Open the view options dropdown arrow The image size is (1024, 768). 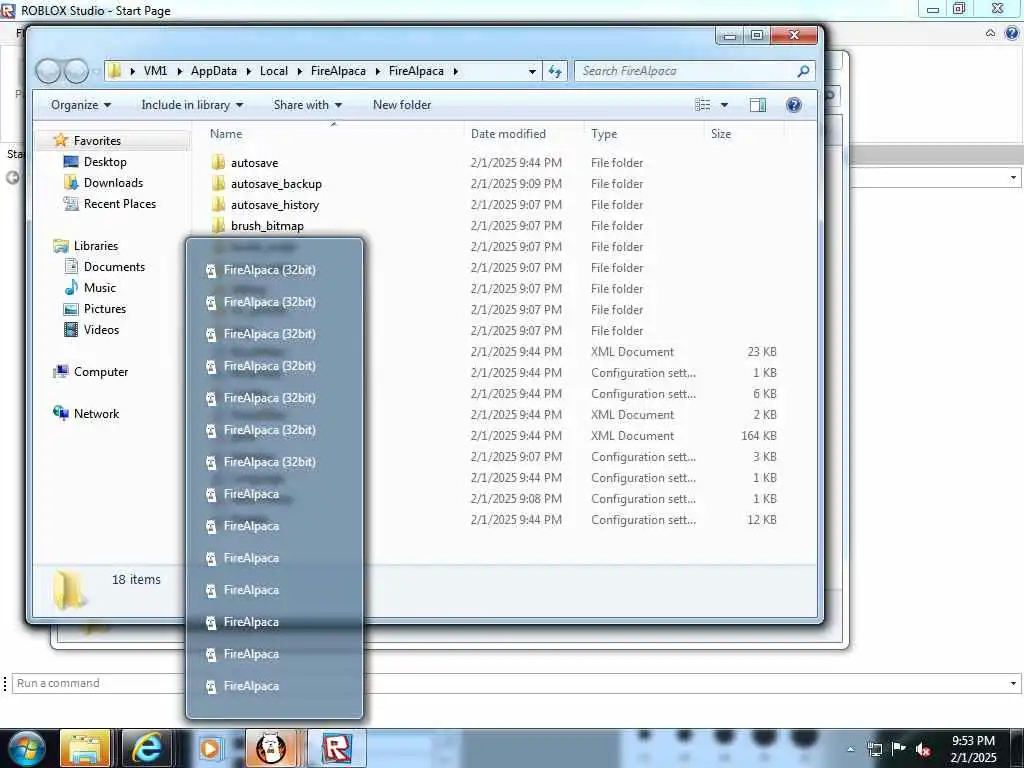pos(724,105)
